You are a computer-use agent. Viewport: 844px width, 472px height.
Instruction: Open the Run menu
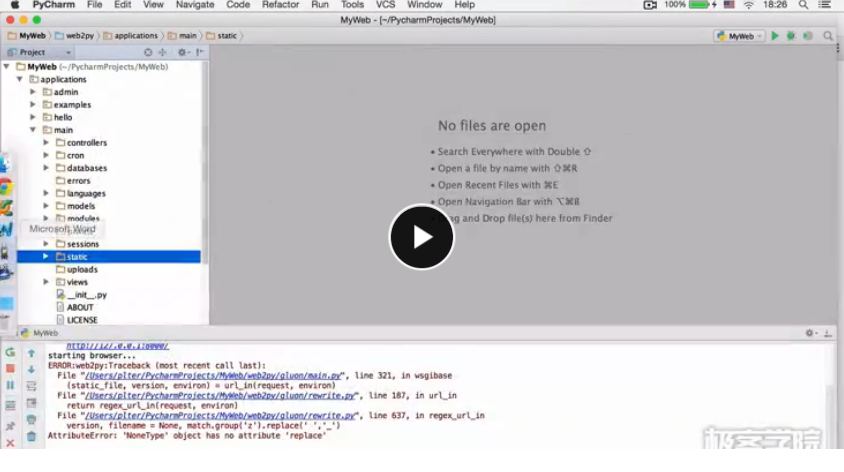[x=320, y=5]
